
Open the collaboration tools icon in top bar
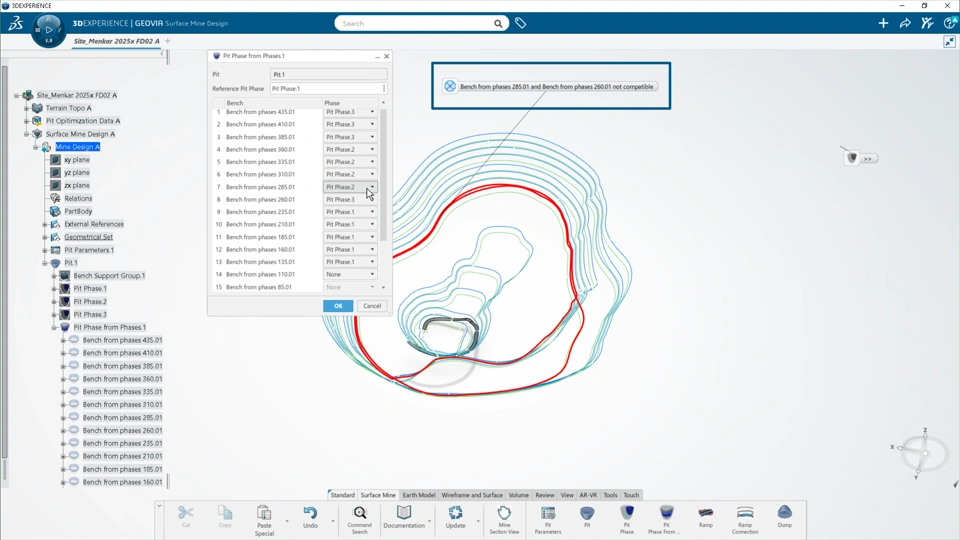[x=927, y=23]
